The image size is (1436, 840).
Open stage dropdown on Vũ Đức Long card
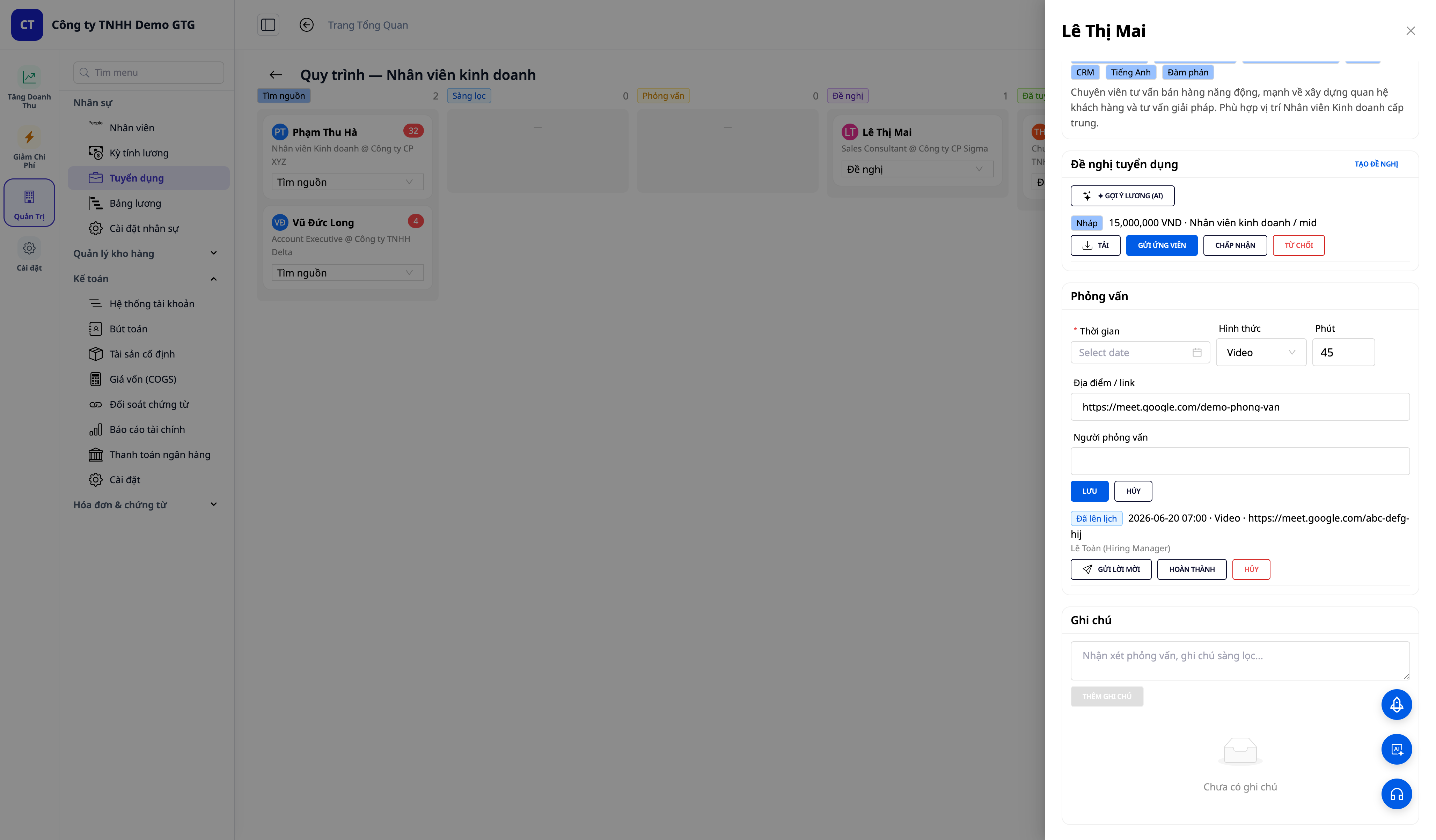pos(347,272)
